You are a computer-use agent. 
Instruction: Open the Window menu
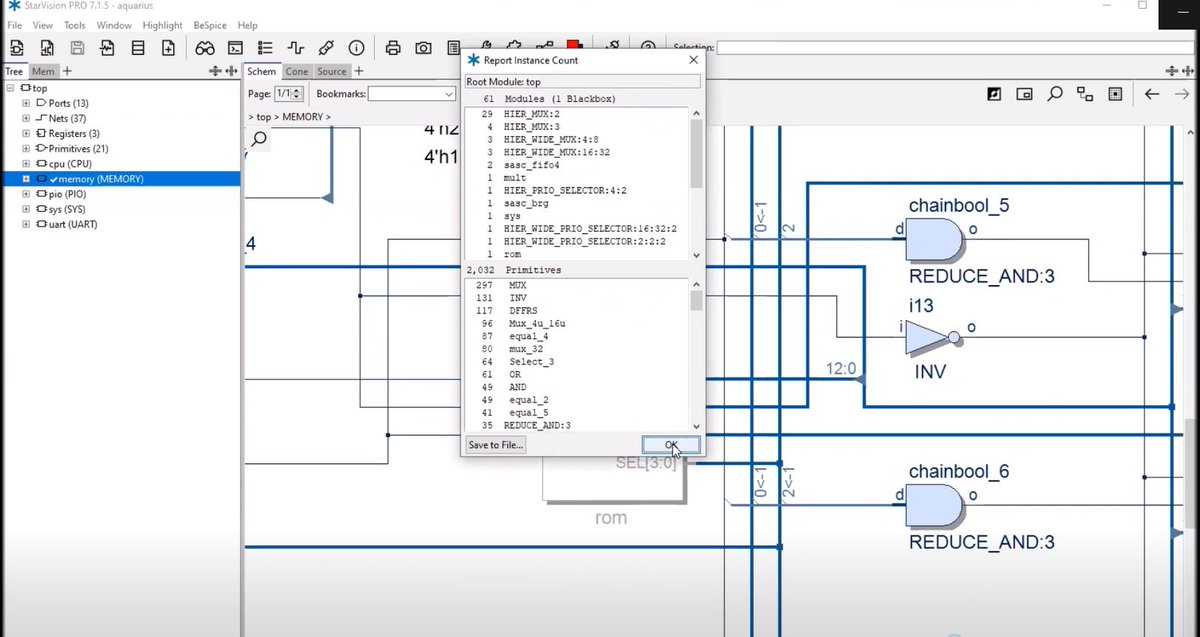(114, 25)
